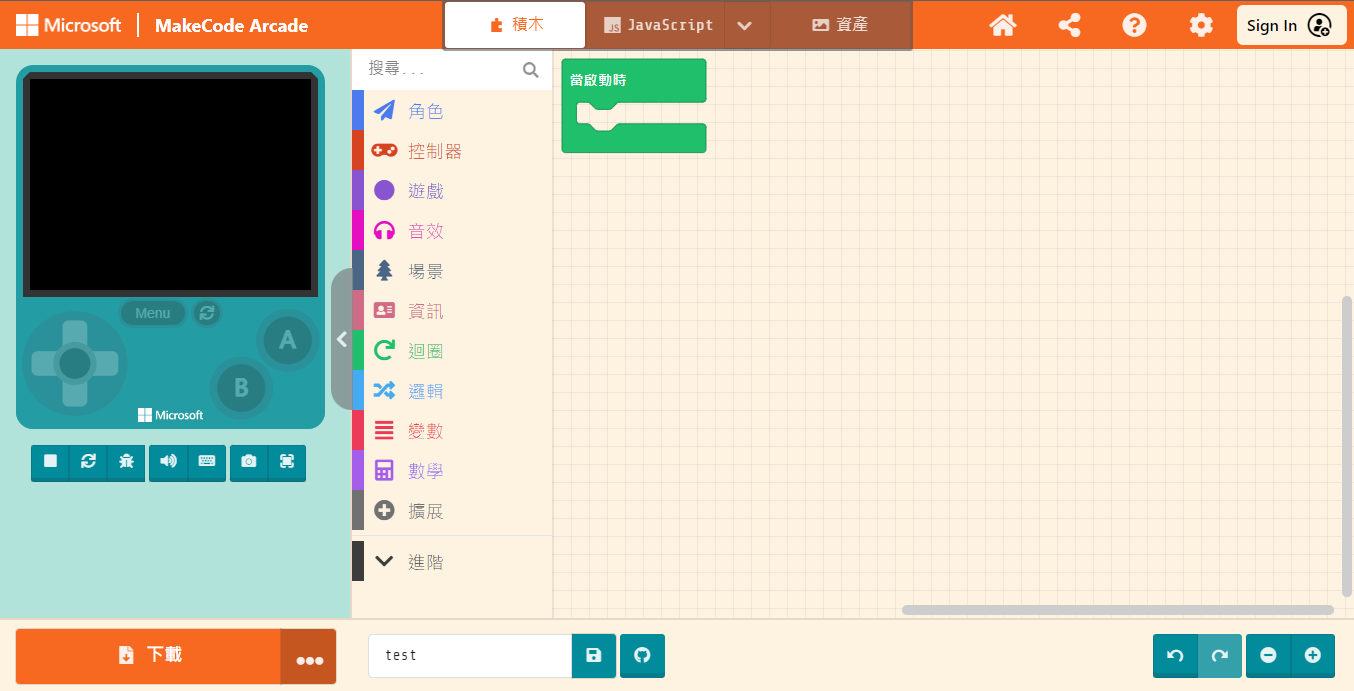Take a simulator screenshot
This screenshot has width=1354, height=691.
249,461
